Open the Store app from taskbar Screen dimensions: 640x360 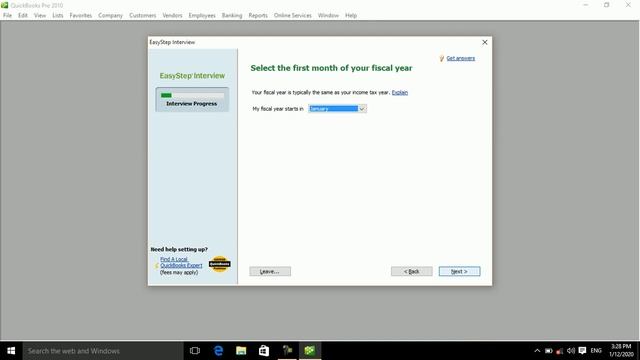tap(264, 351)
